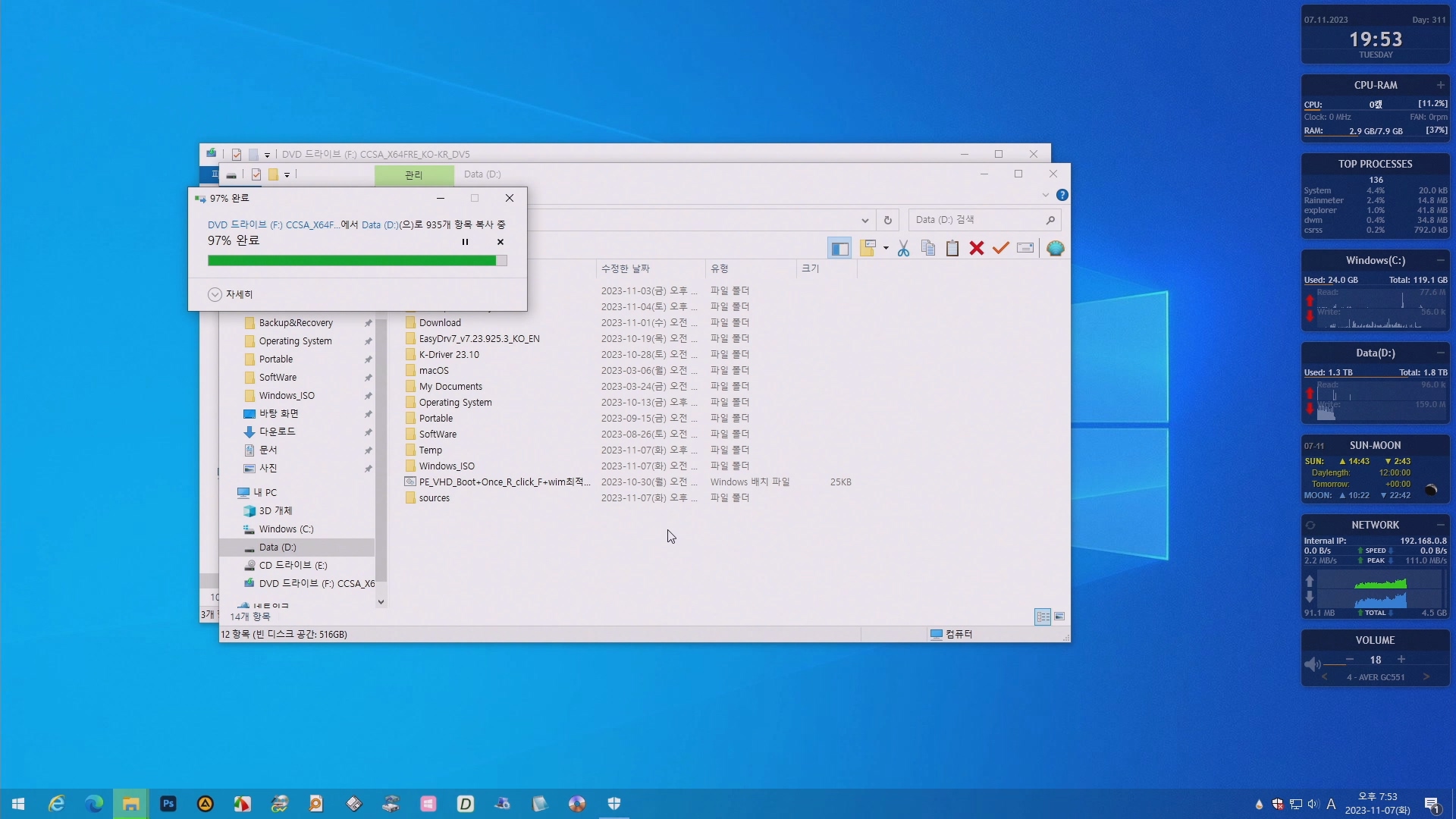Mute sound via the VOLUME widget speaker
Image resolution: width=1456 pixels, height=819 pixels.
[x=1312, y=664]
